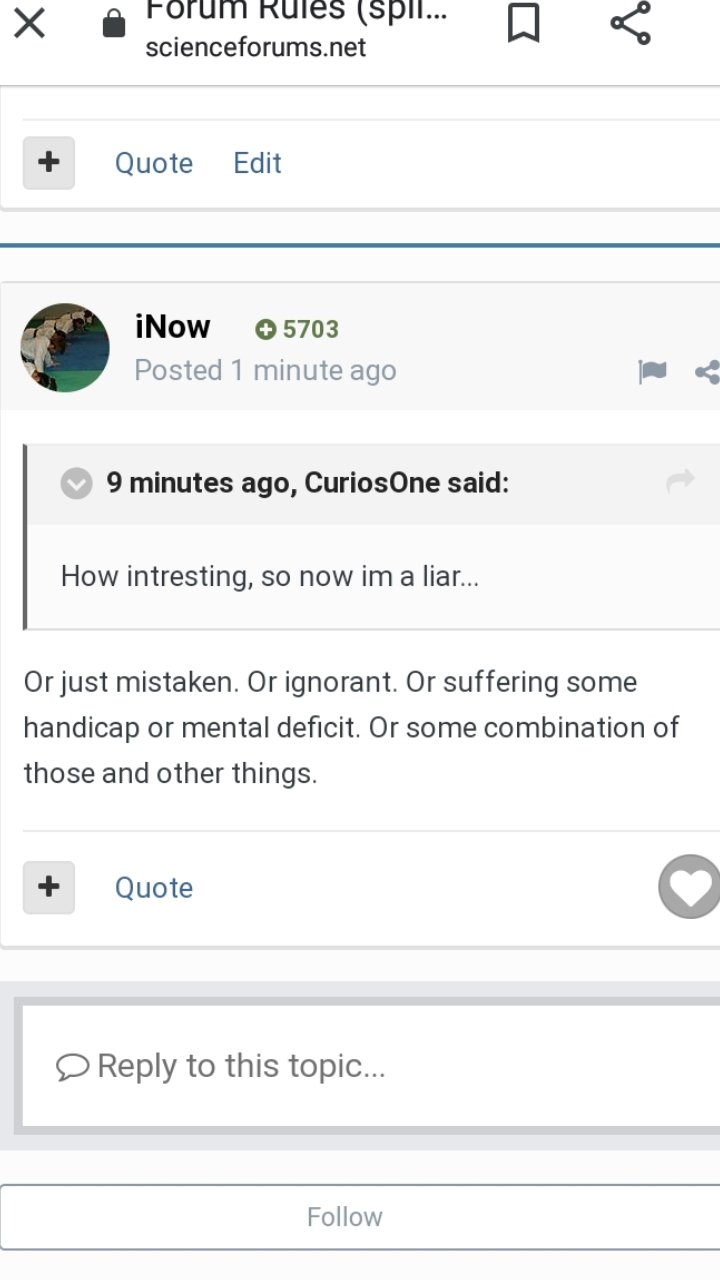View iNow's reputation score 5703
The image size is (720, 1280).
coord(298,329)
